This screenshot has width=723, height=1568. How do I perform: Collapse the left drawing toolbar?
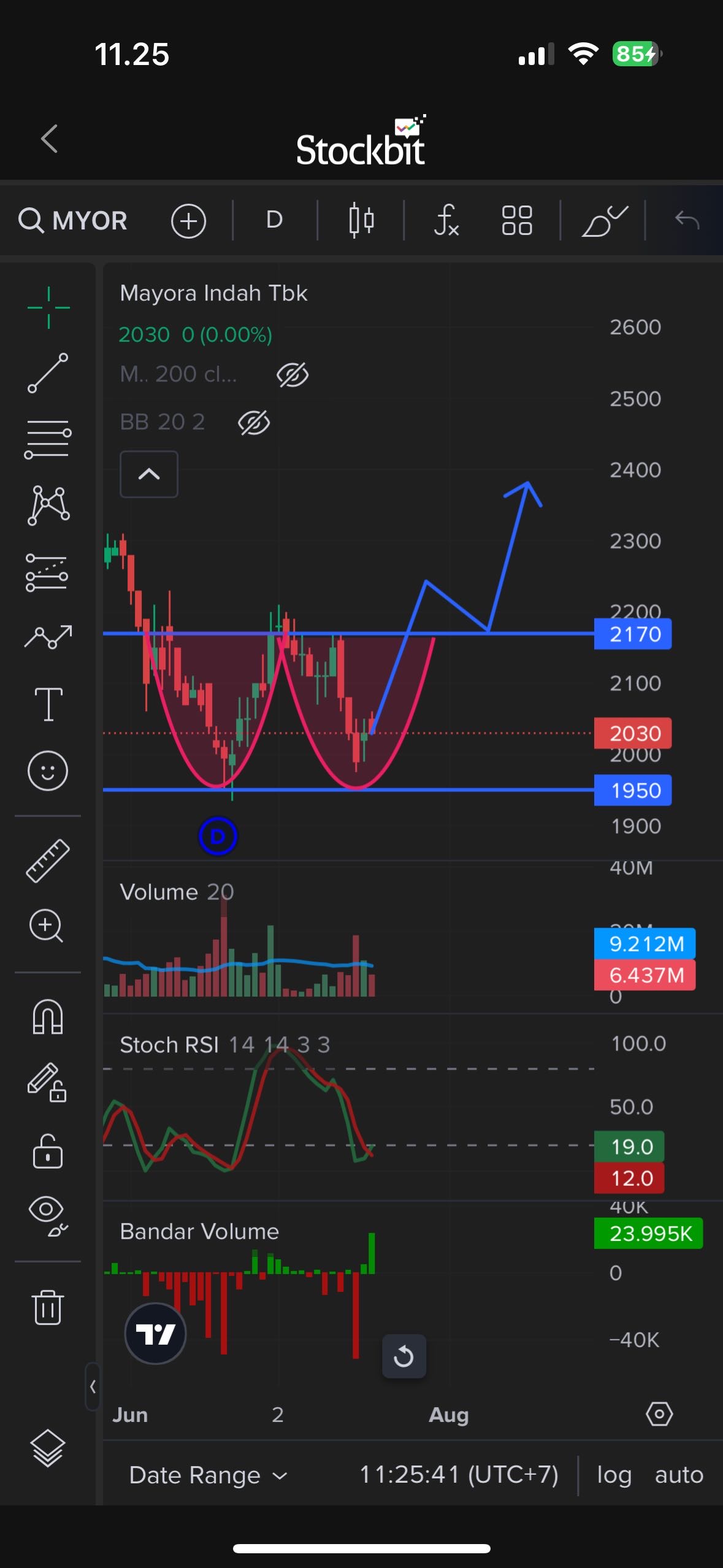click(93, 1386)
